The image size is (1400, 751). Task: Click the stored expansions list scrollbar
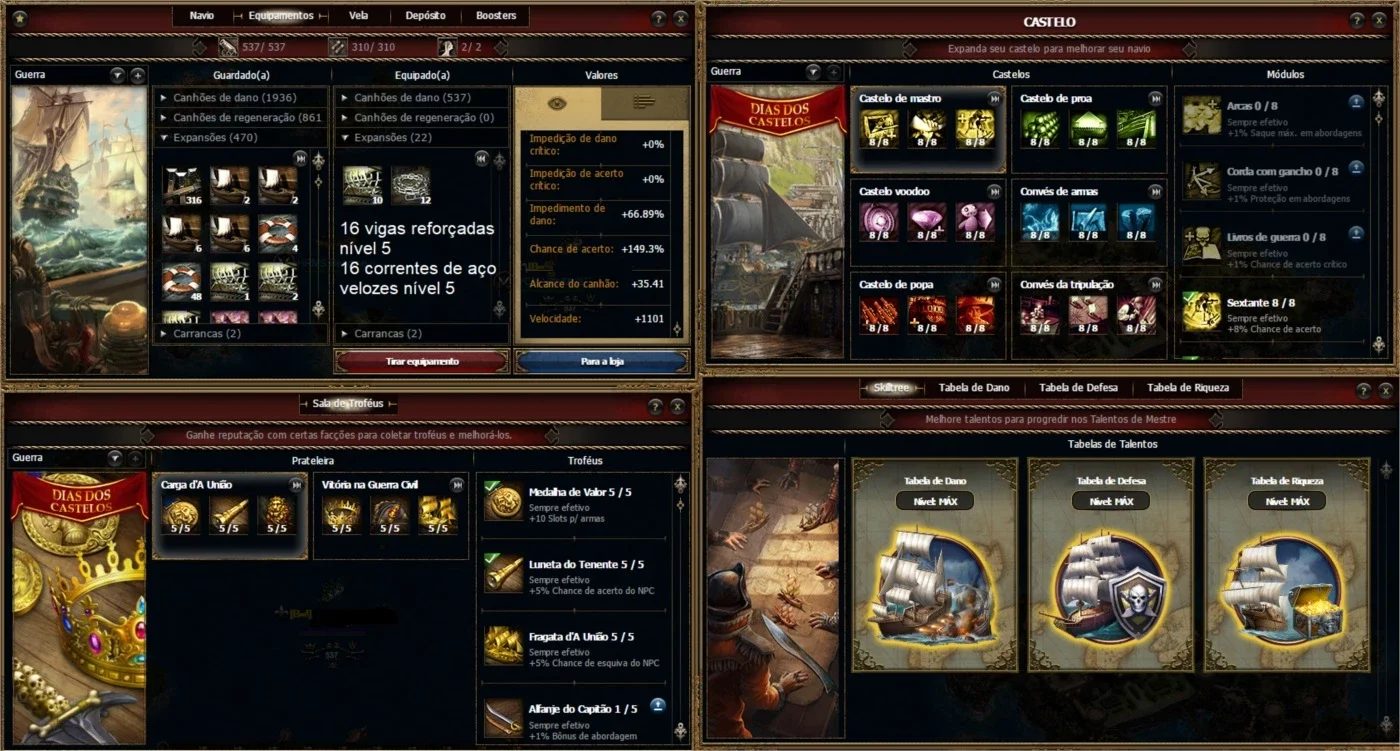pos(318,236)
